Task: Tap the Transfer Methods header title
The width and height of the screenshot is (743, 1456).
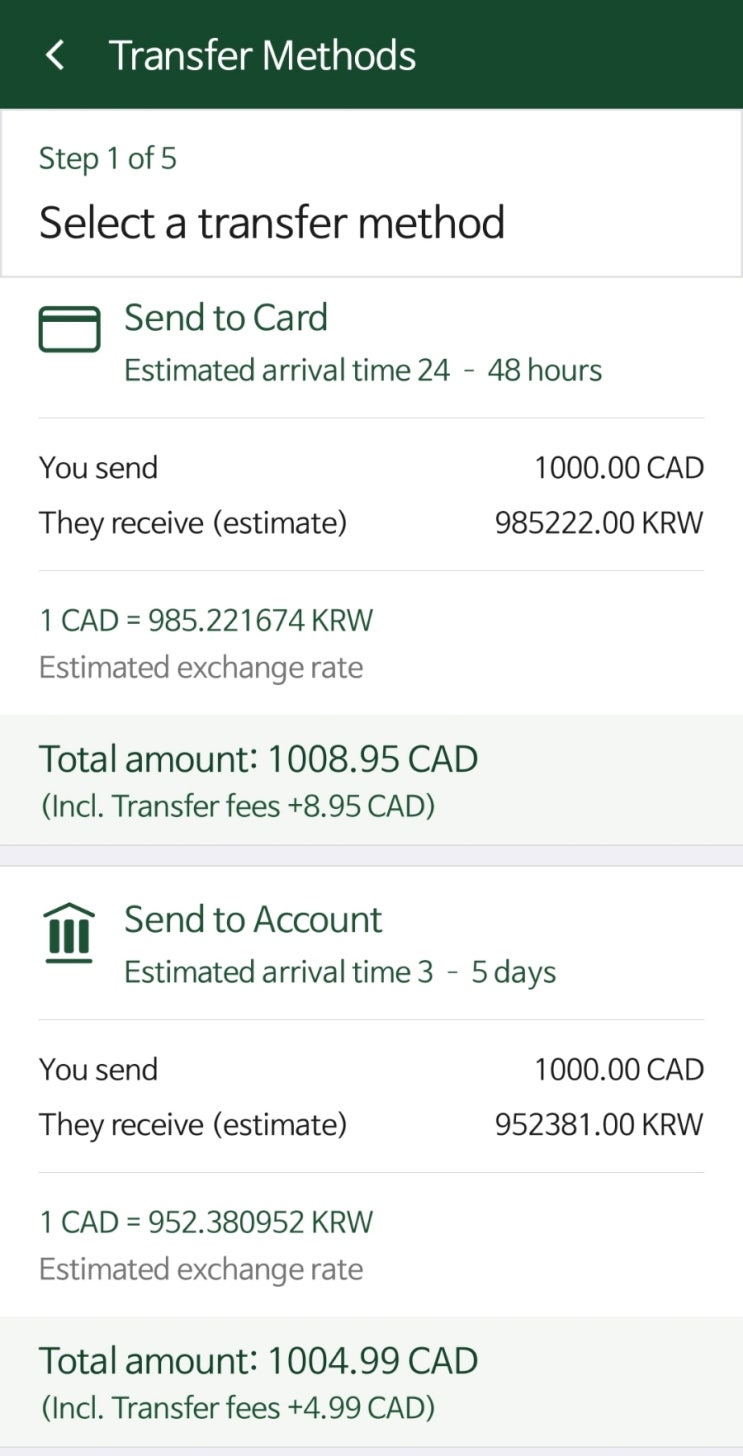Action: [262, 55]
